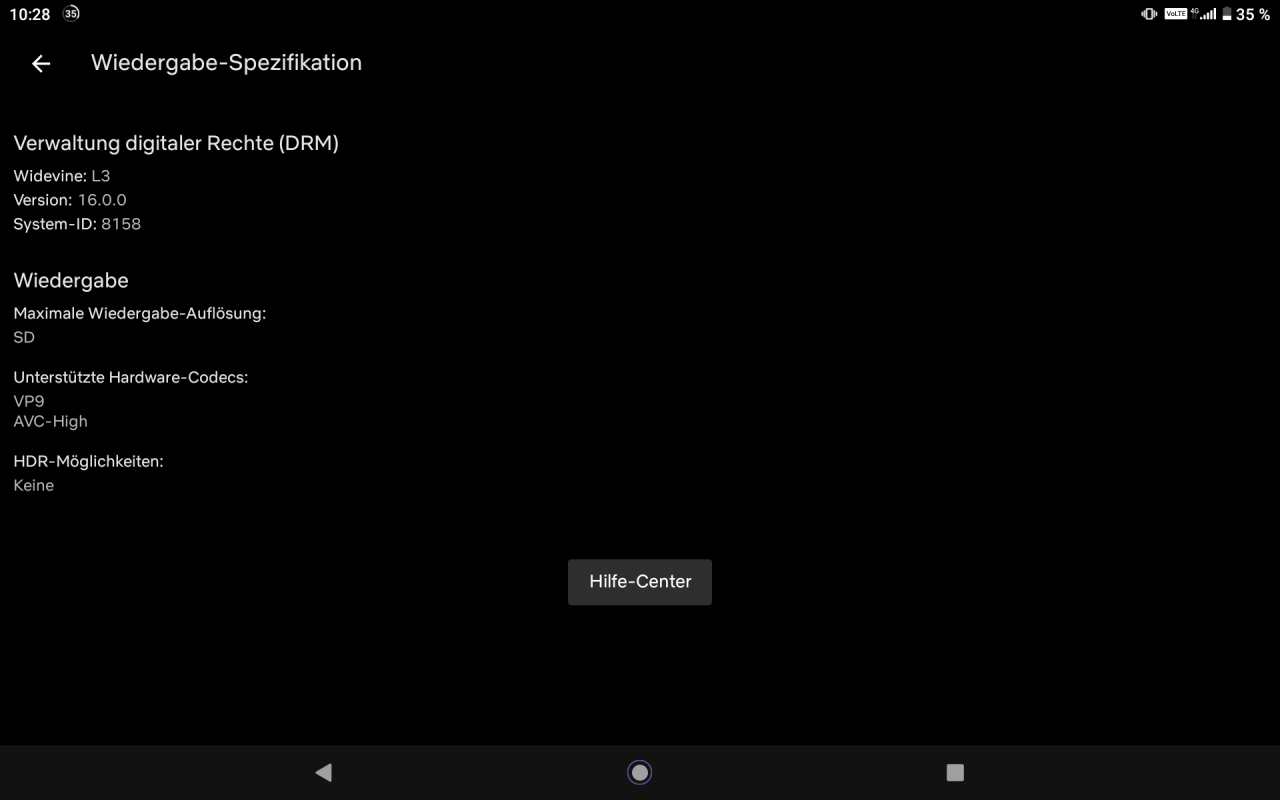Select the Widevine: L3 line

[x=62, y=176]
